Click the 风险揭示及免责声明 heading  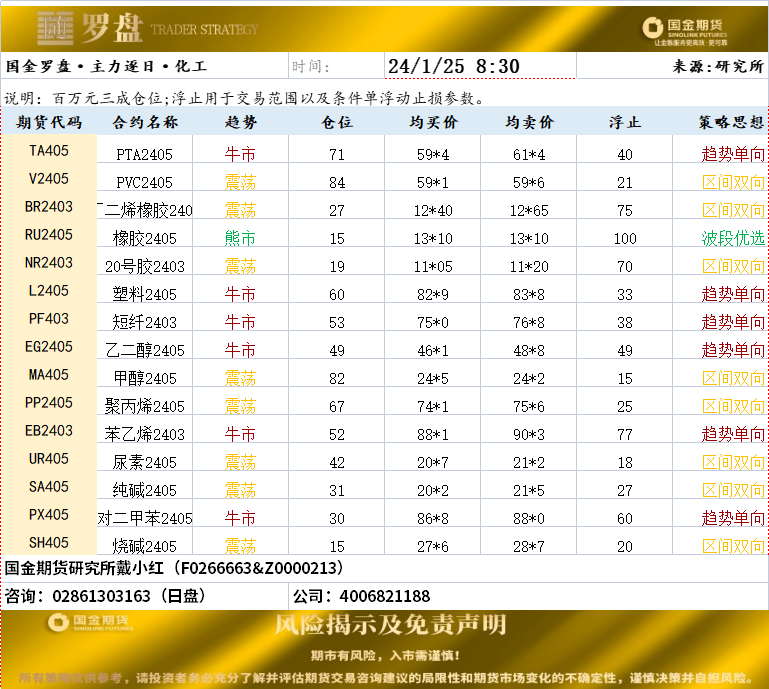[x=390, y=624]
